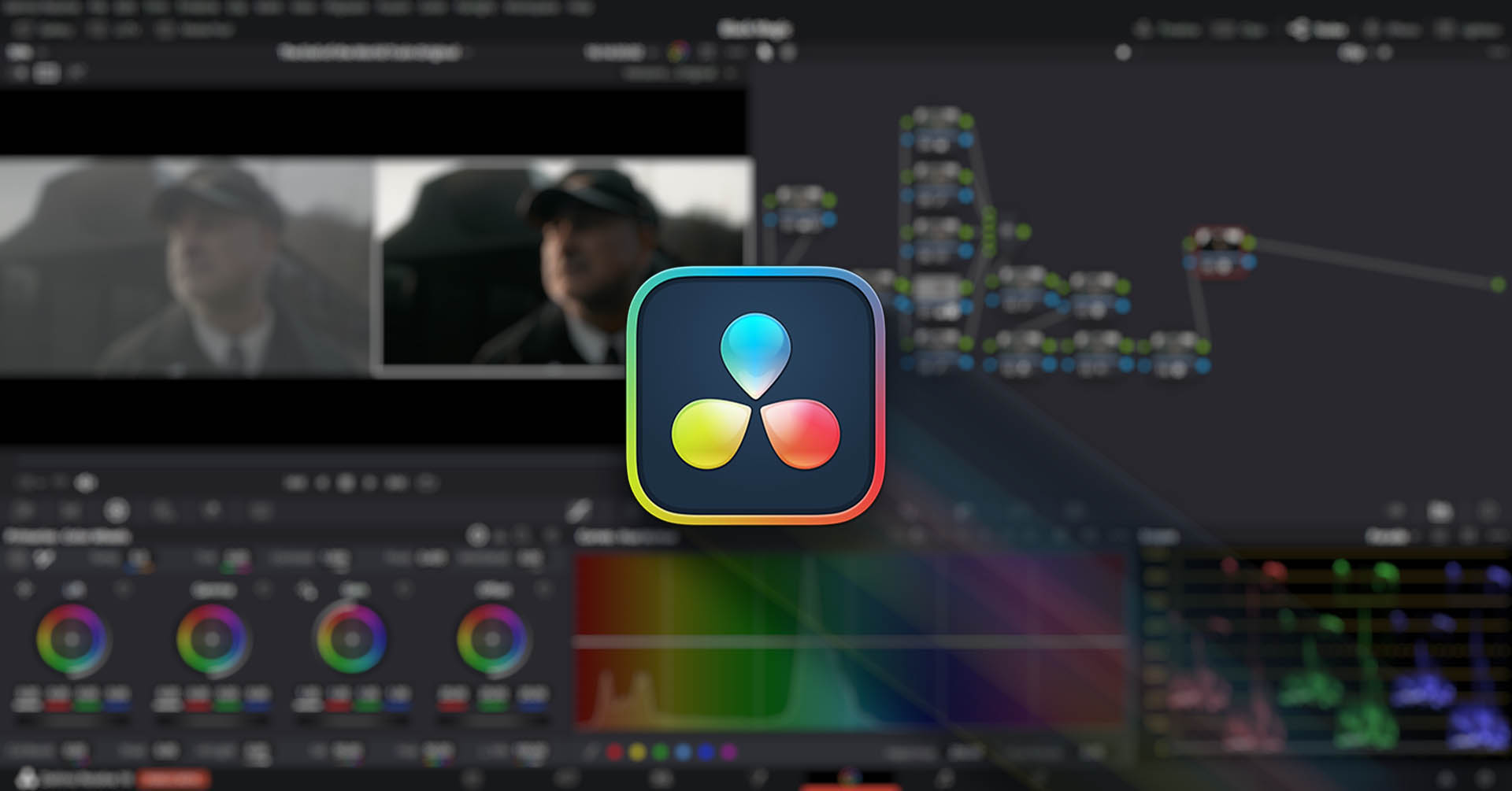The image size is (1512, 791).
Task: Open the Nodes panel from top toolbar
Action: pos(1319,30)
